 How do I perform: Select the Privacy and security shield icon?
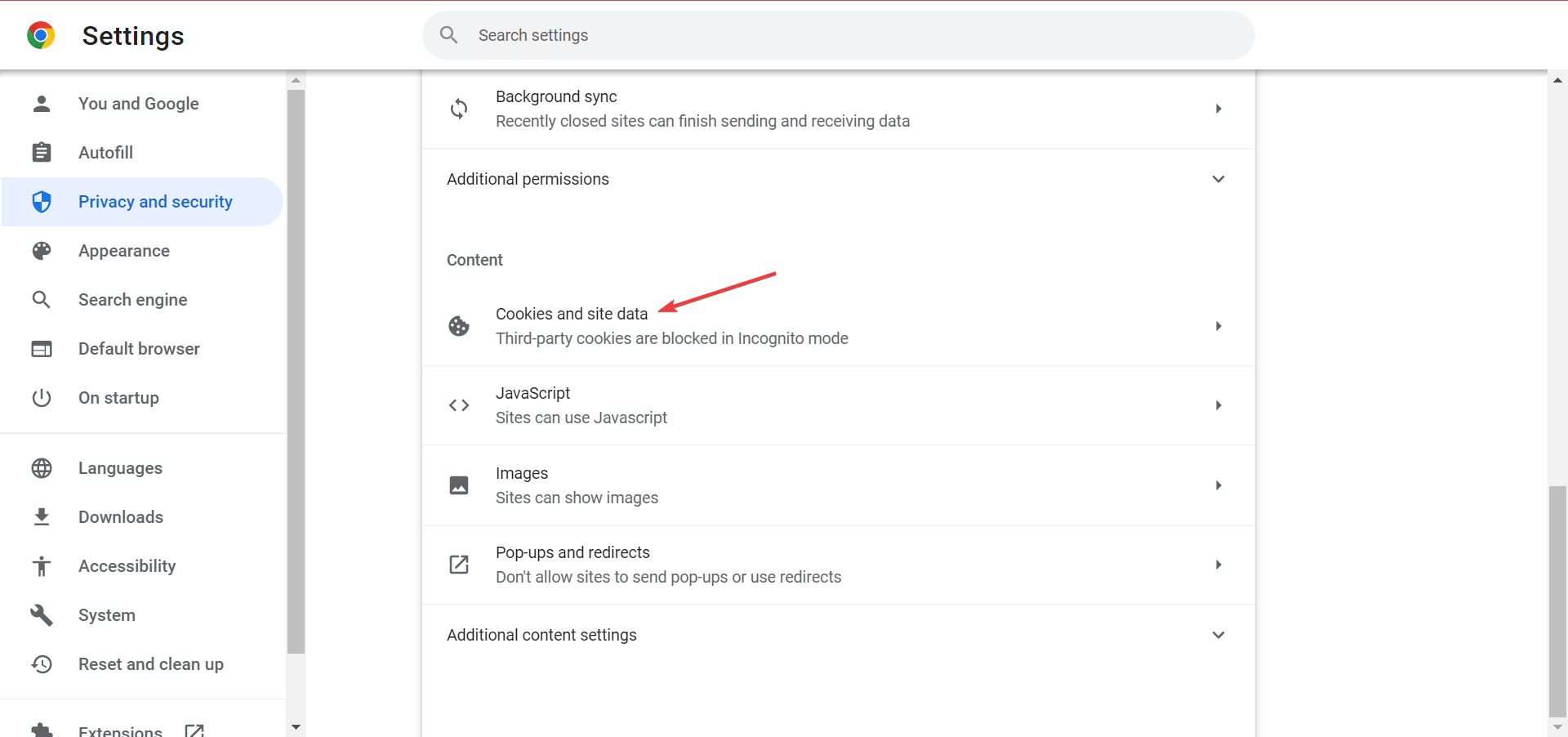coord(42,202)
